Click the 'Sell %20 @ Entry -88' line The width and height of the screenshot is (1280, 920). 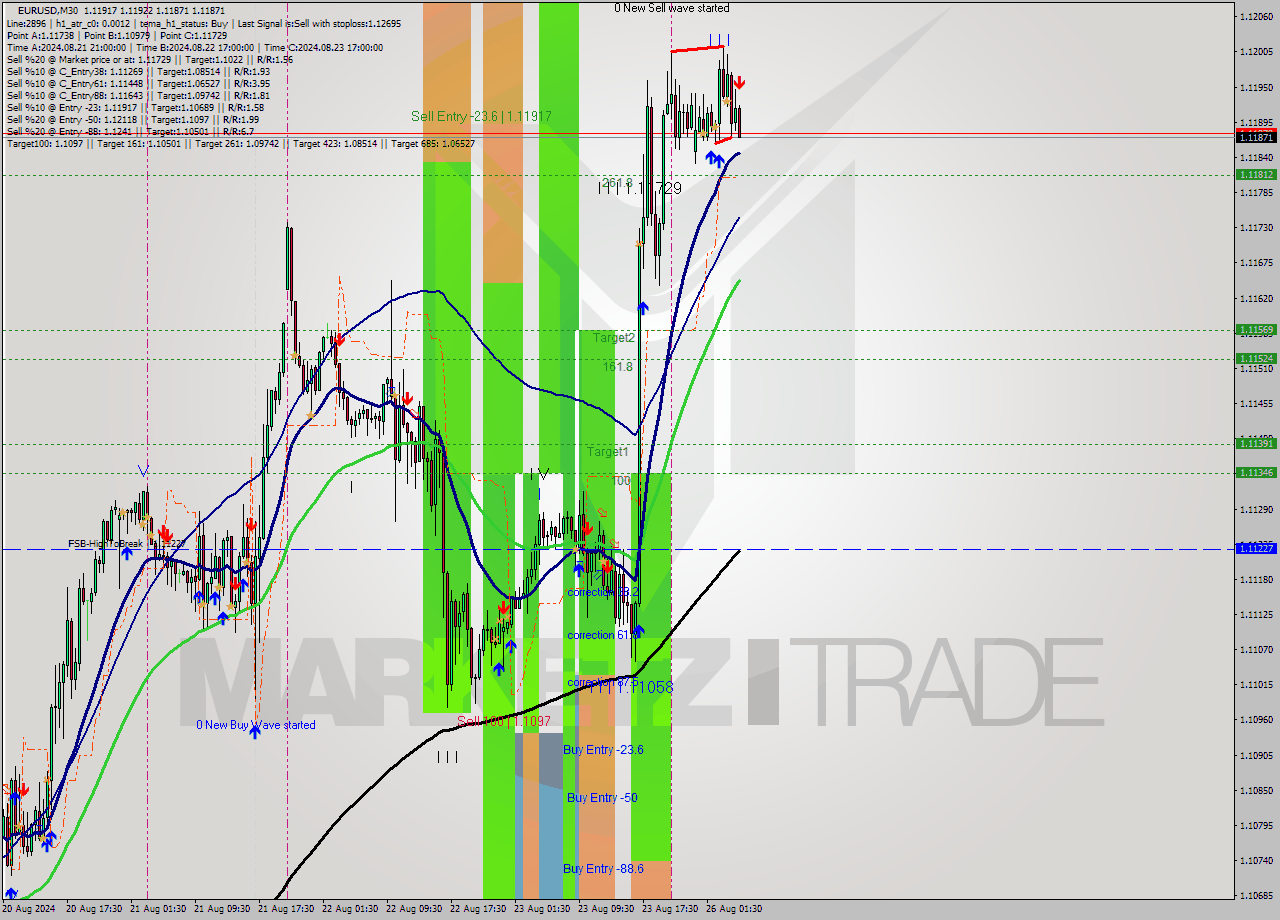coord(130,131)
